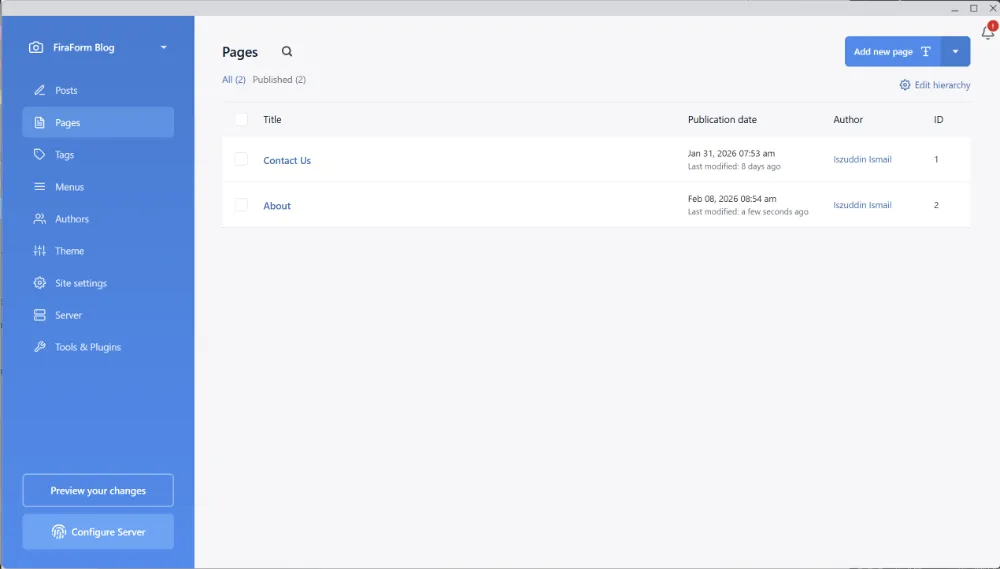Click the Author column header
Viewport: 1000px width, 569px height.
[848, 119]
